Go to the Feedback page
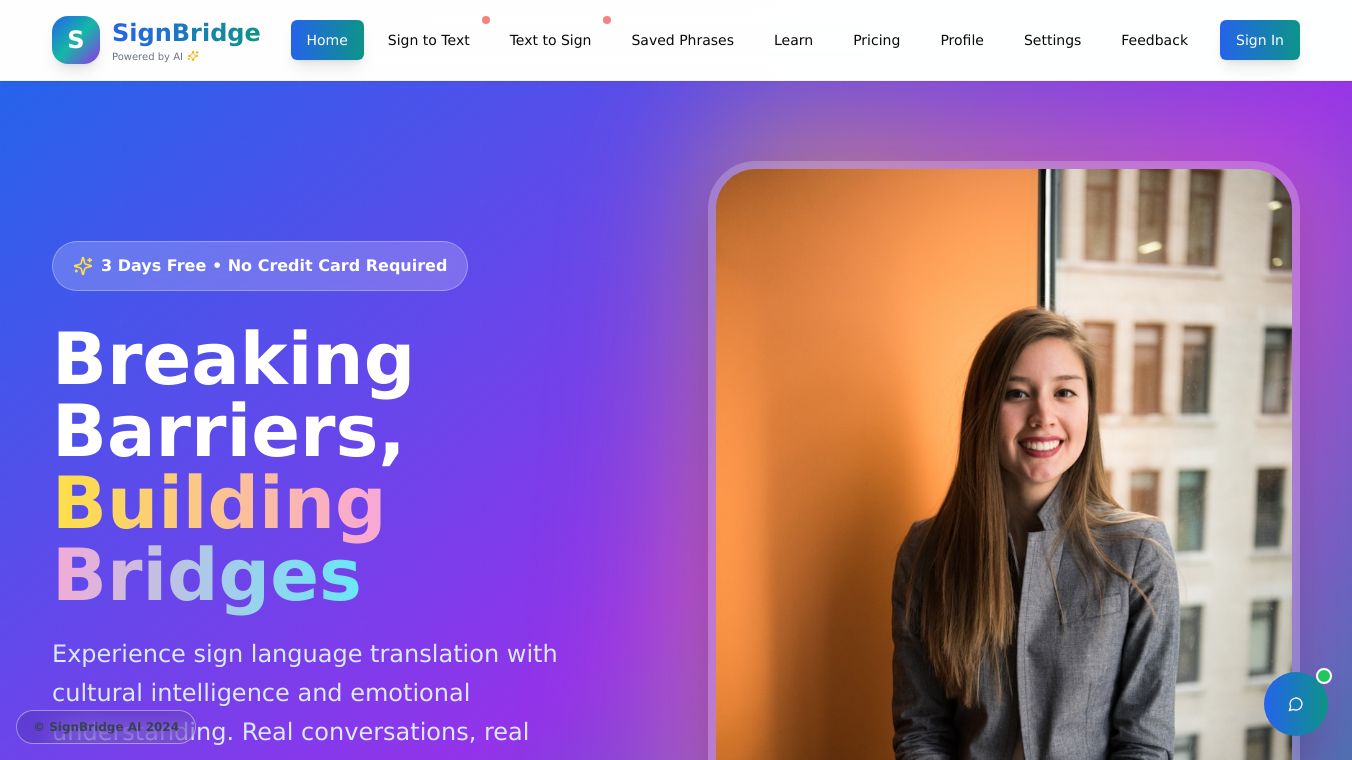Image resolution: width=1352 pixels, height=760 pixels. tap(1154, 40)
